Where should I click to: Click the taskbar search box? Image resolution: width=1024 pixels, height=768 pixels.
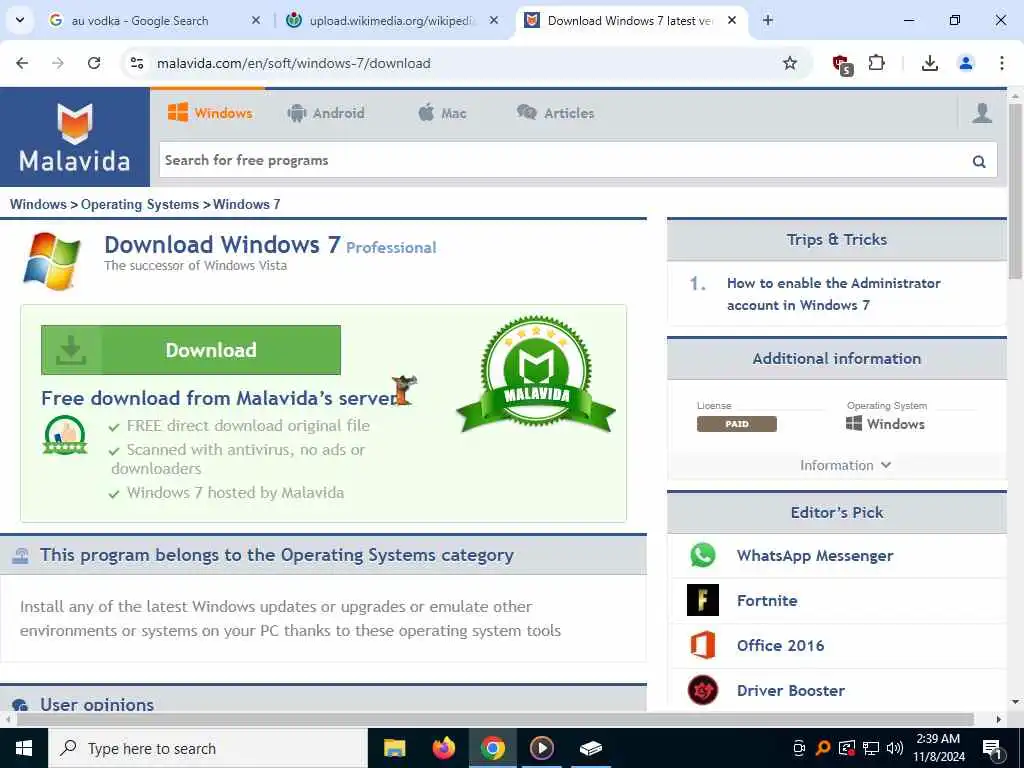coord(208,748)
